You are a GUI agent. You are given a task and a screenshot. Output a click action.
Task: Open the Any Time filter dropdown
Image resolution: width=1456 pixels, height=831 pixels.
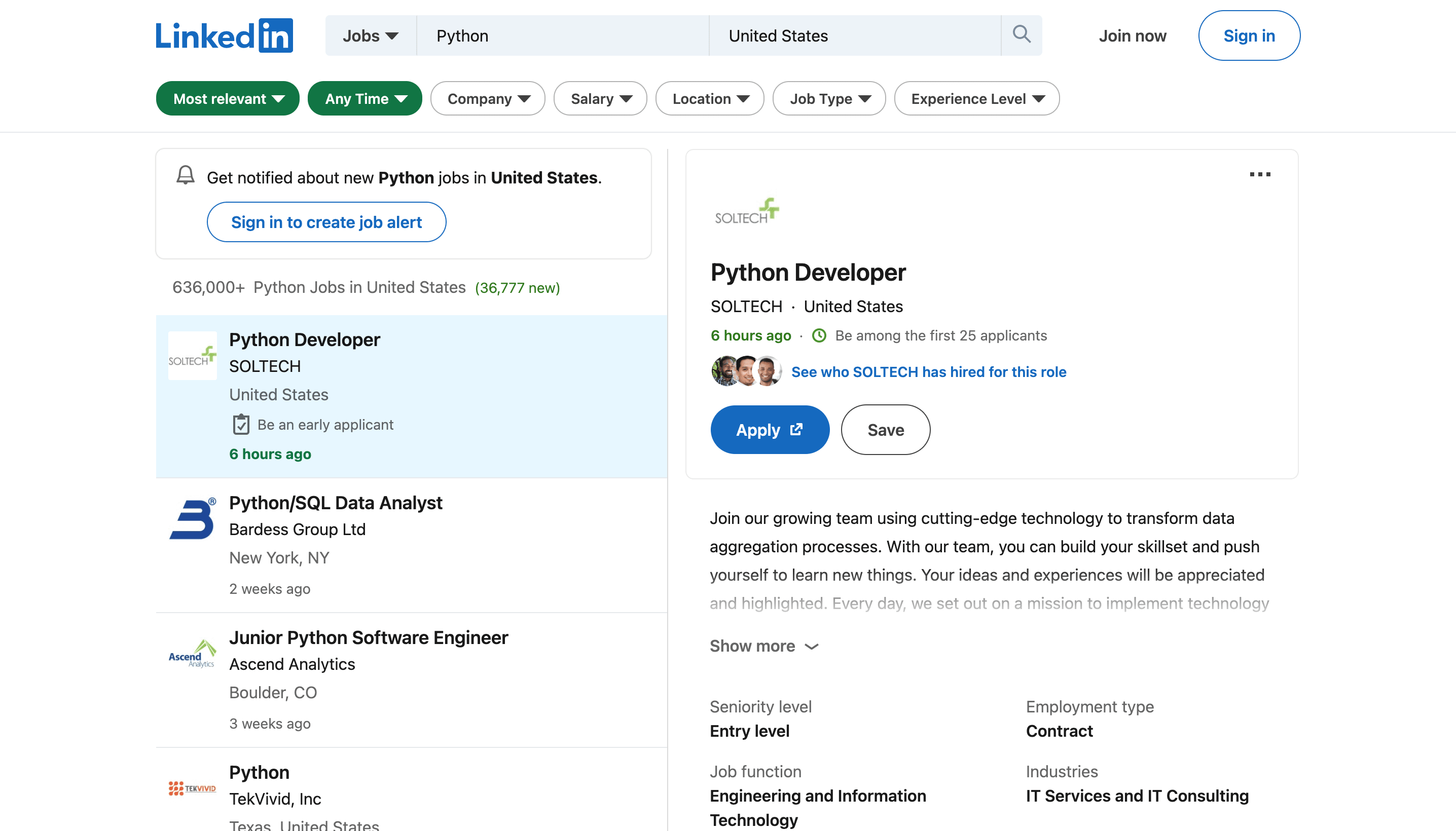click(365, 98)
